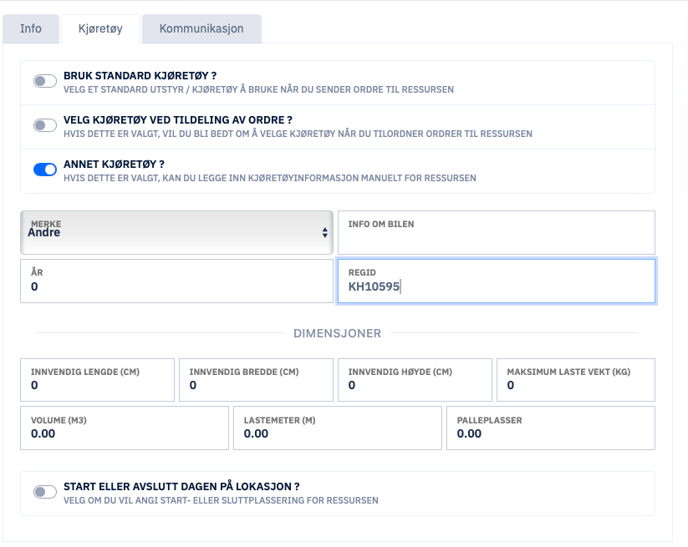Disable the Annet kjøretøy switch
688x547 pixels.
tap(45, 169)
